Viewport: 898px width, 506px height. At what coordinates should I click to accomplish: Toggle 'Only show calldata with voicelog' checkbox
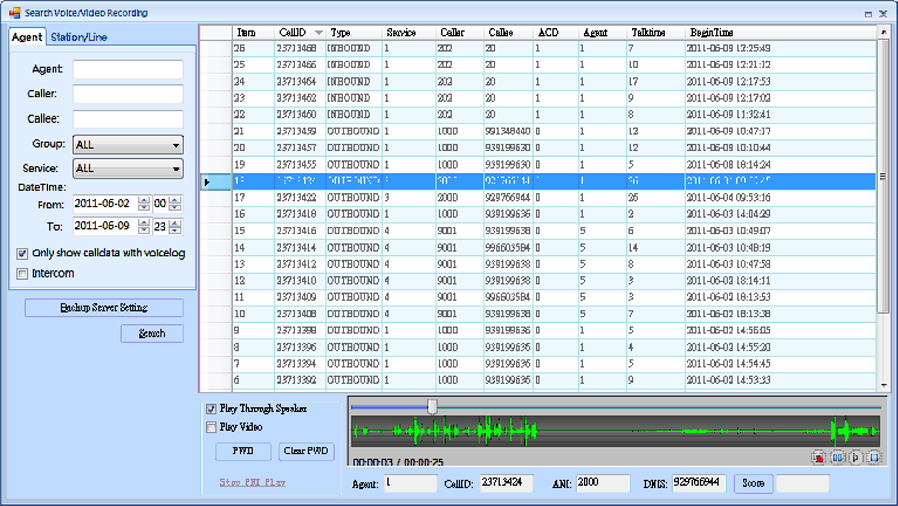(x=22, y=253)
